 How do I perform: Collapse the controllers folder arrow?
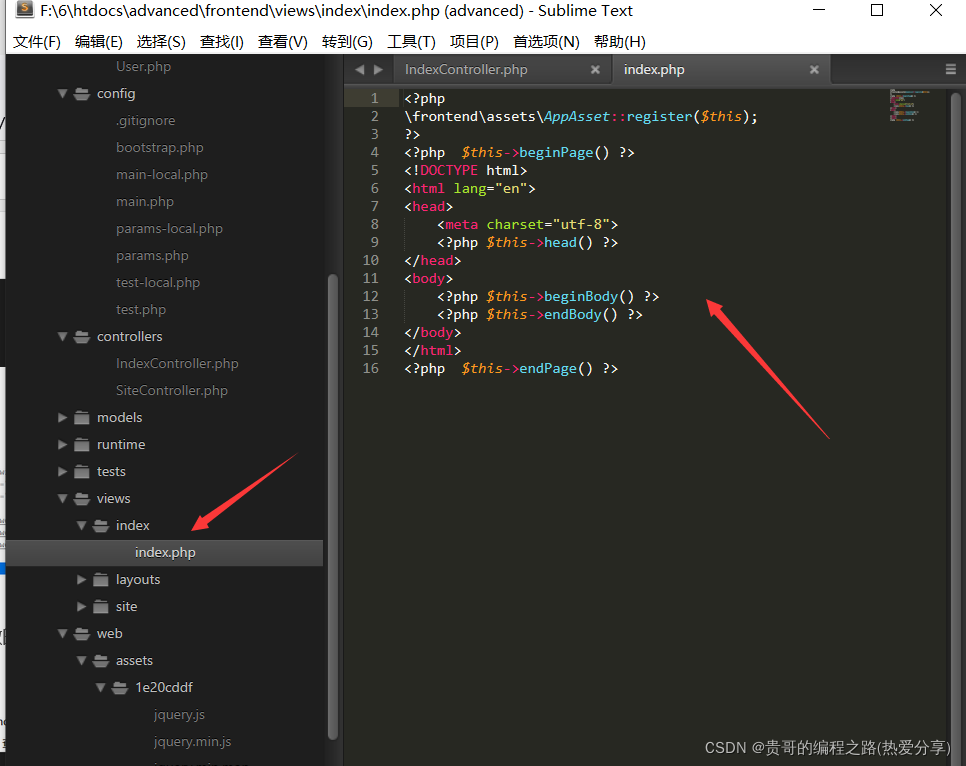[x=62, y=336]
